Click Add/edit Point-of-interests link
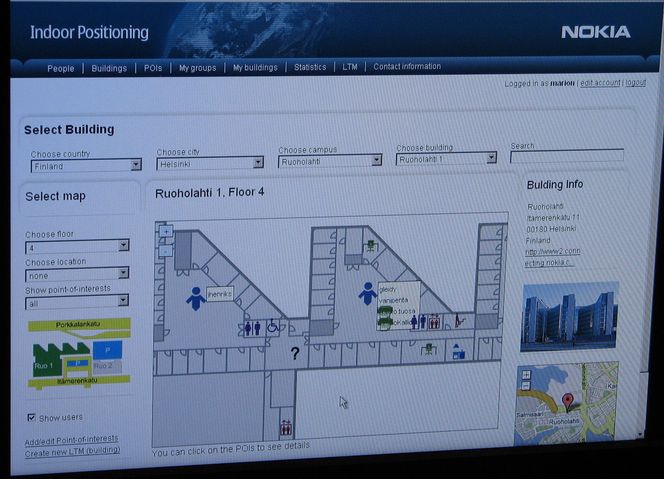Screen dimensions: 664x479 [x=72, y=440]
